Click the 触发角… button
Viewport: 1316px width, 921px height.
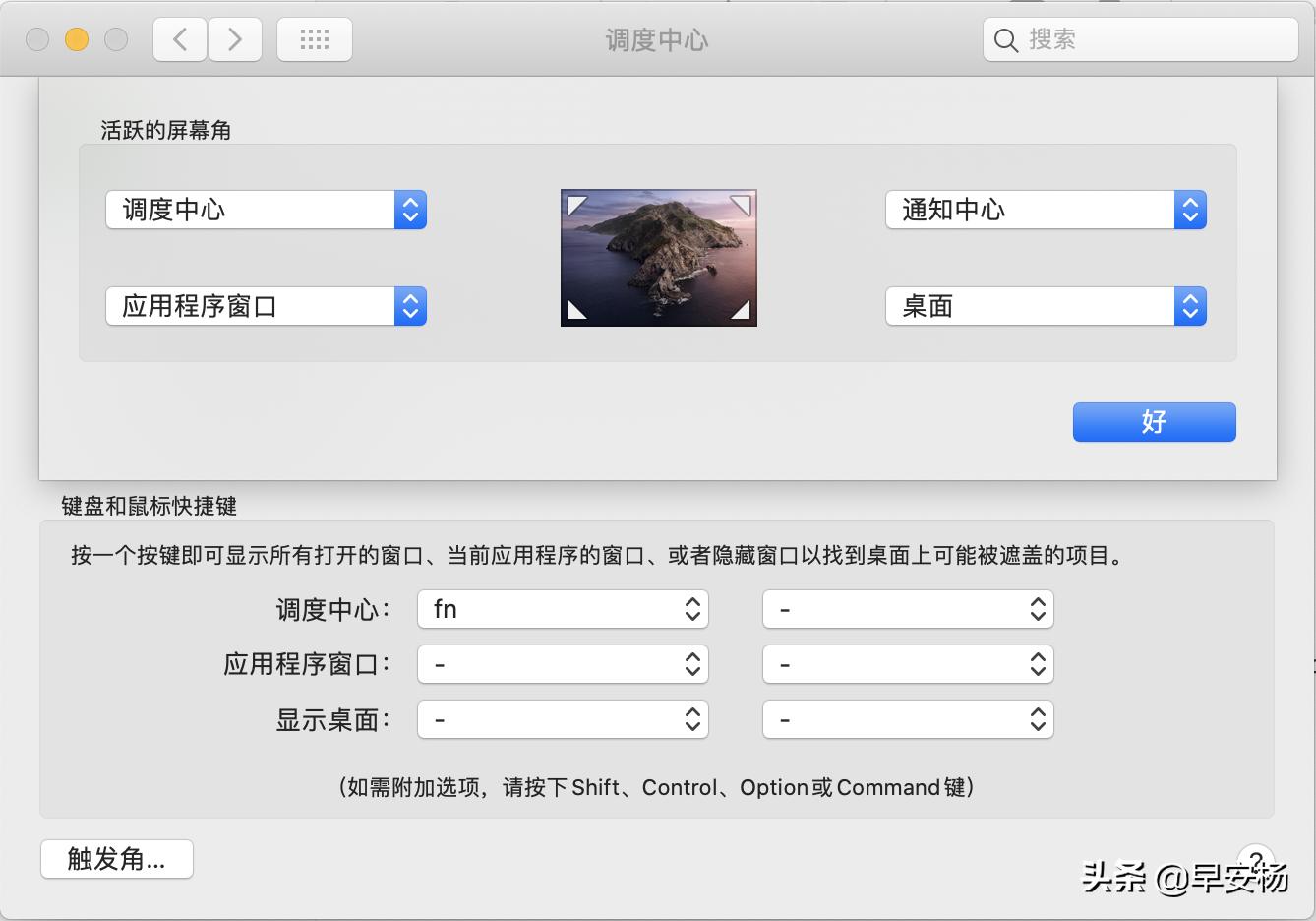[116, 858]
